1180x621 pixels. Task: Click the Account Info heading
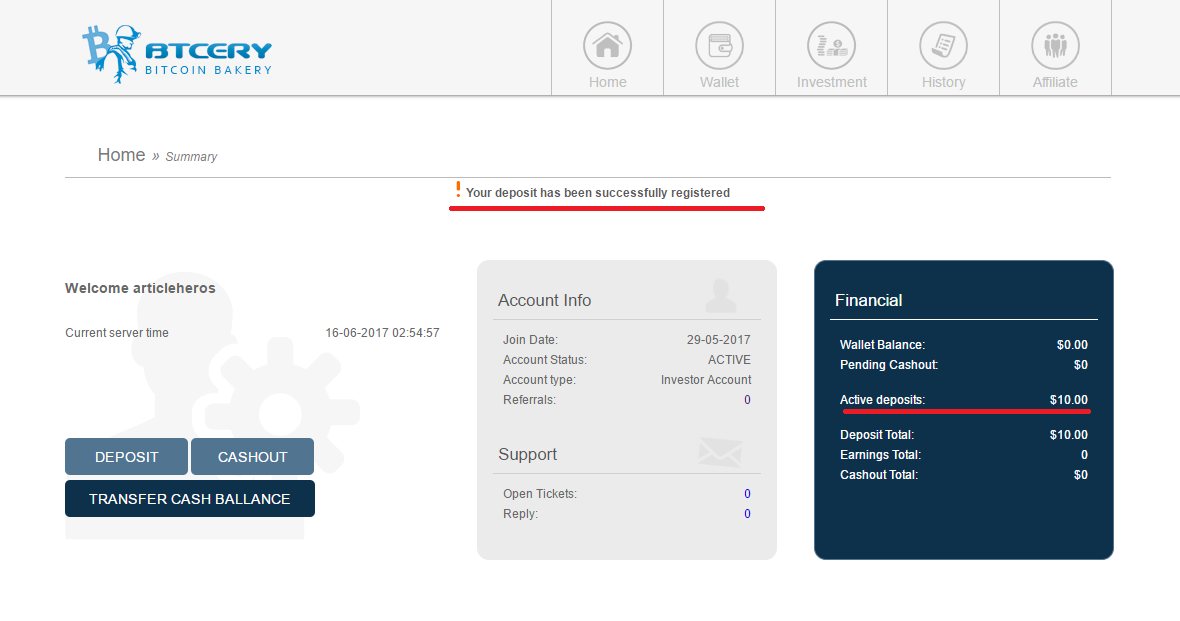click(544, 300)
